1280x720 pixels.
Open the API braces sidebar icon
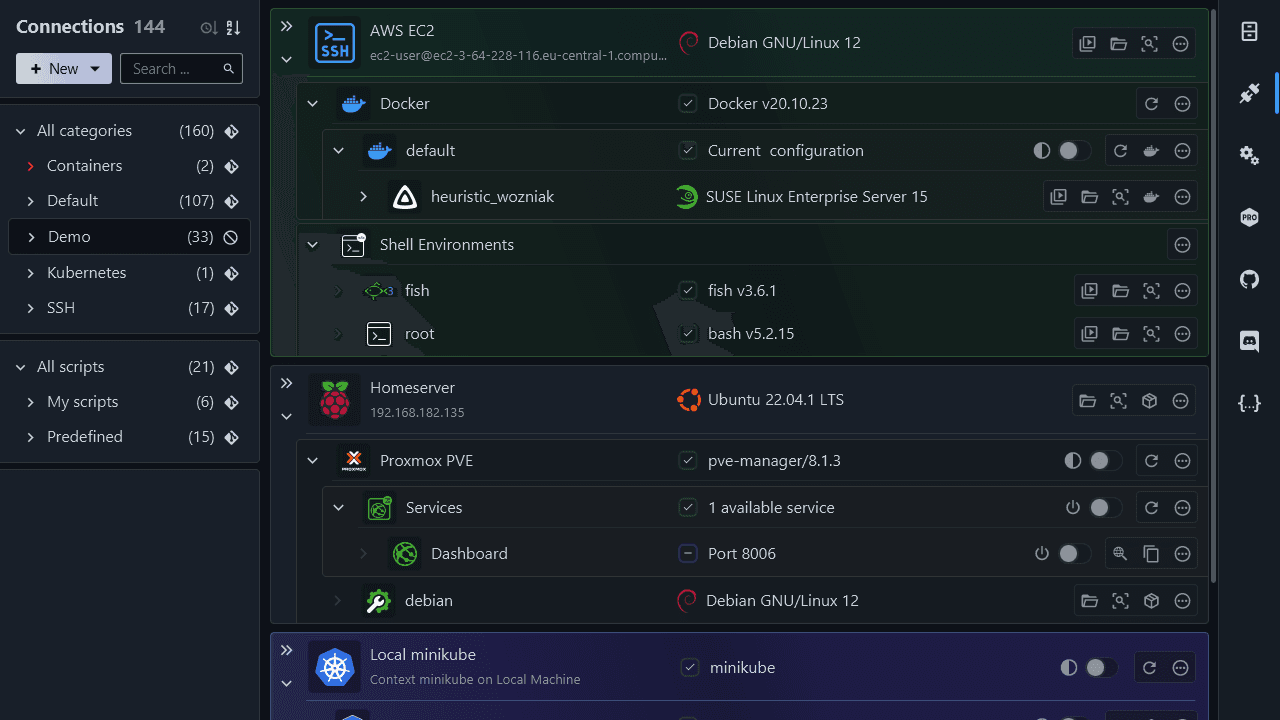[x=1249, y=404]
